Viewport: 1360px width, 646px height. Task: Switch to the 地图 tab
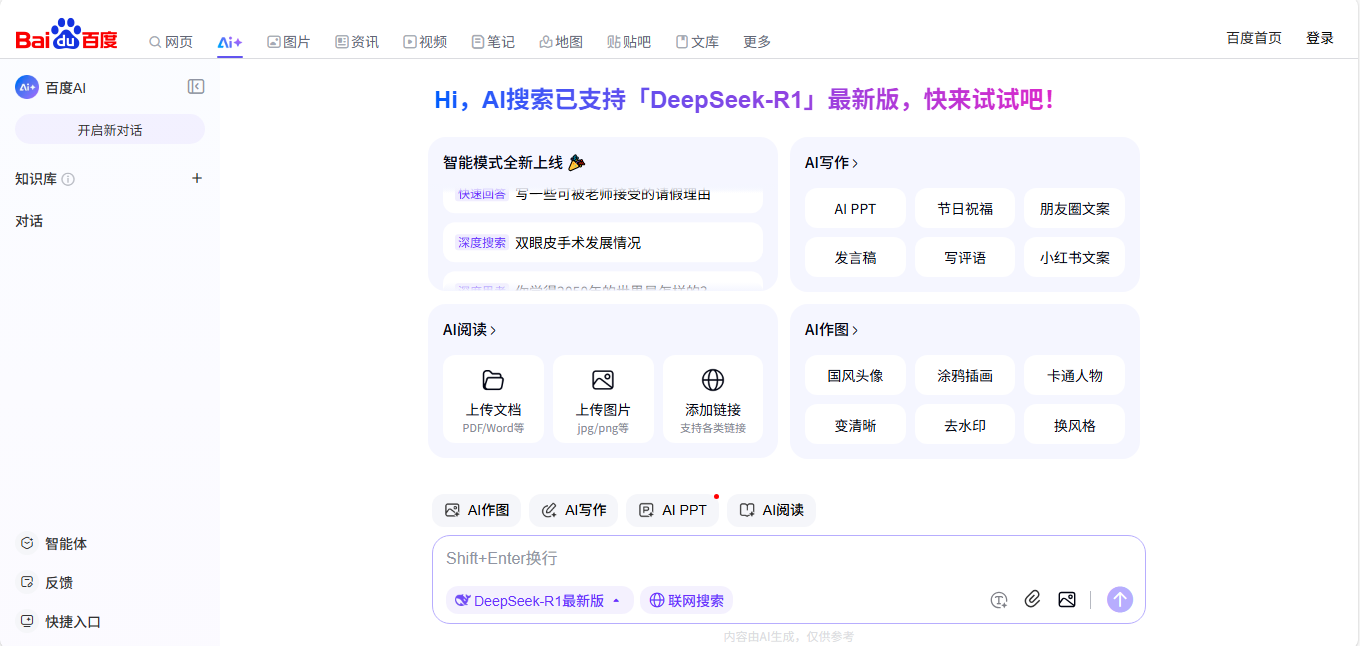point(561,42)
